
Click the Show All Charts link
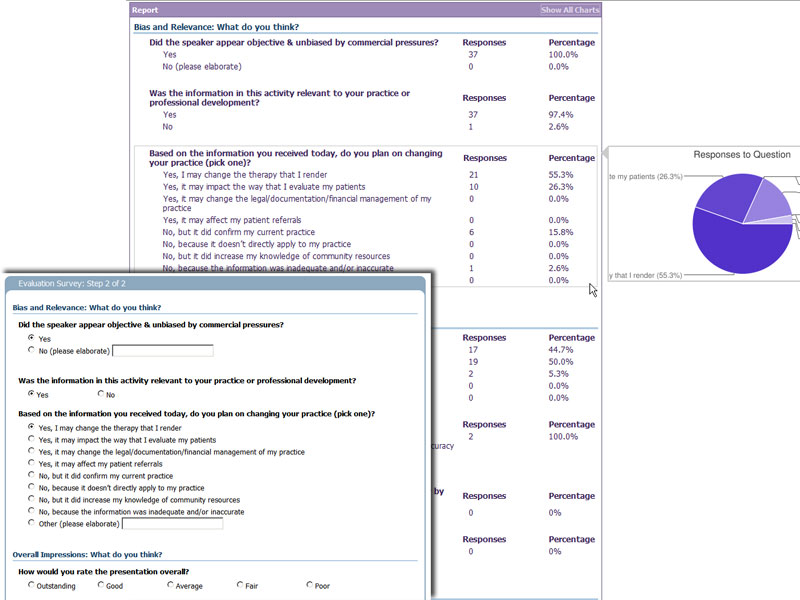(x=570, y=10)
